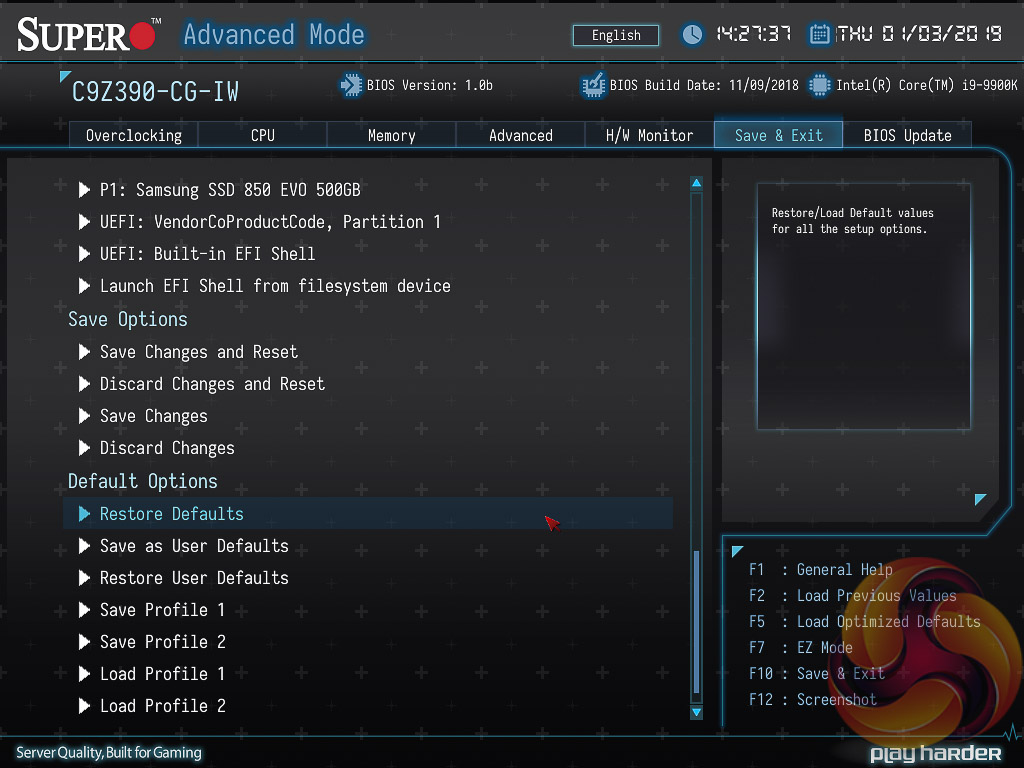The width and height of the screenshot is (1024, 768).
Task: Select Discard Changes and Reset
Action: pyautogui.click(x=212, y=384)
